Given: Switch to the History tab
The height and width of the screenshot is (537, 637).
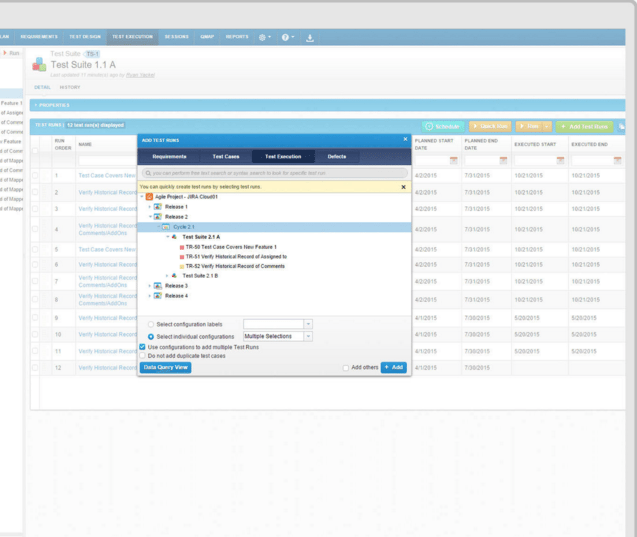Looking at the screenshot, I should point(70,87).
